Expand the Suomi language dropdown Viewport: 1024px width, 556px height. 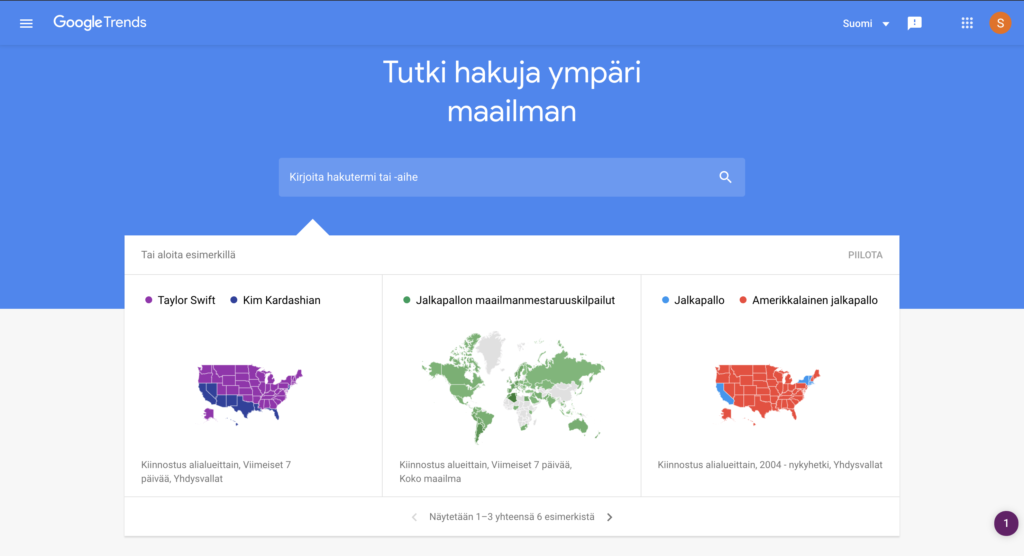865,24
